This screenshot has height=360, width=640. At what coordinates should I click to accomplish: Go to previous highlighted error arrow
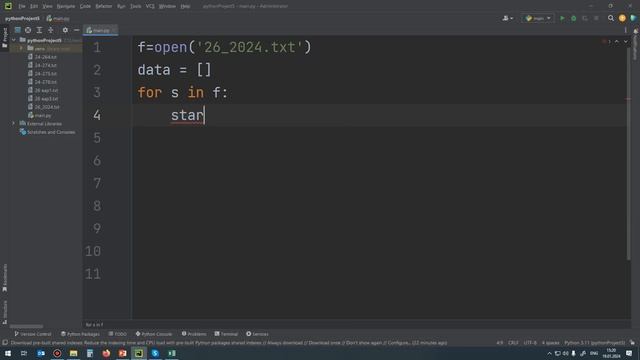pyautogui.click(x=617, y=42)
